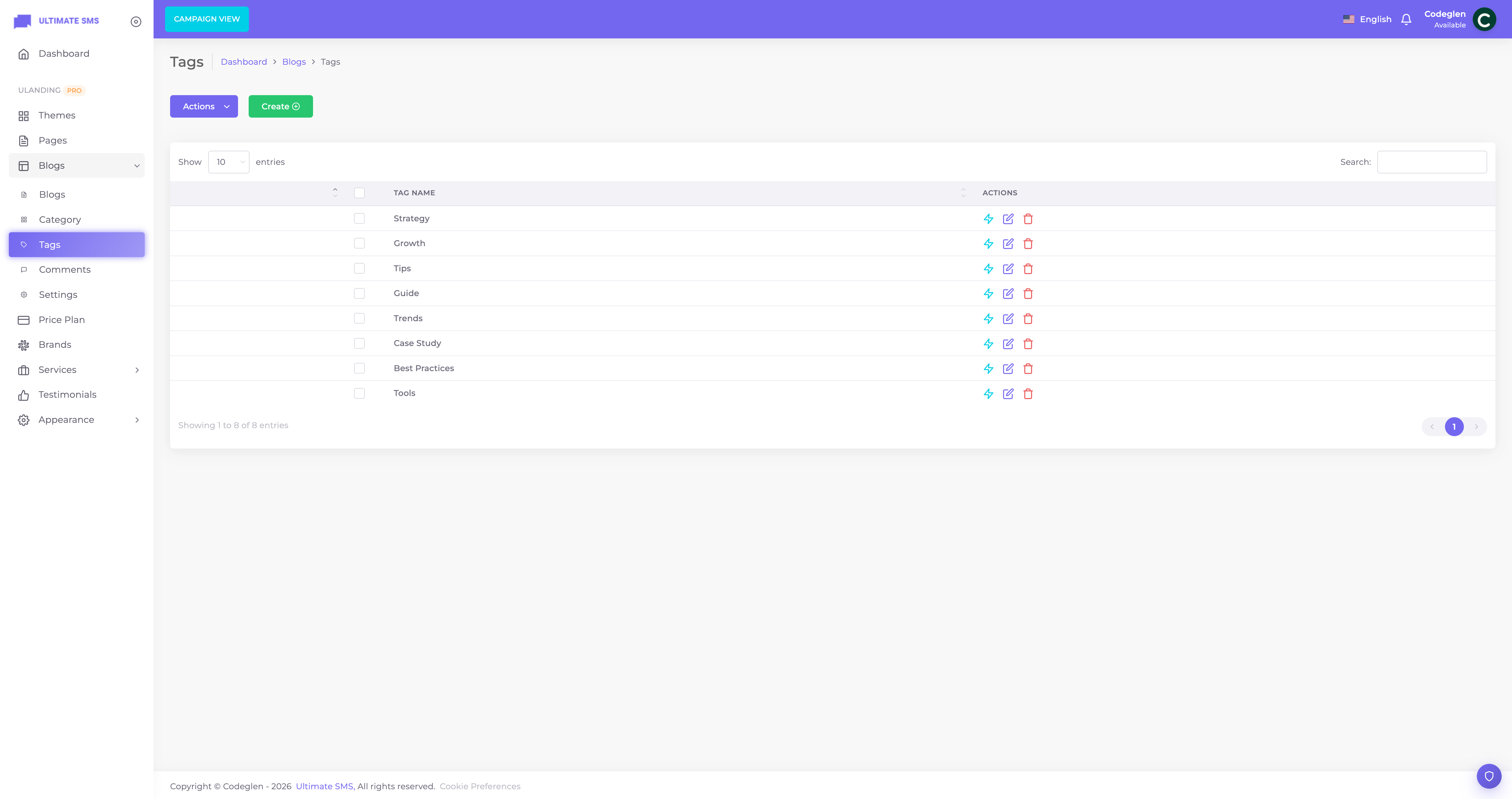Open the security shield floating button
This screenshot has width=1512, height=799.
1488,776
